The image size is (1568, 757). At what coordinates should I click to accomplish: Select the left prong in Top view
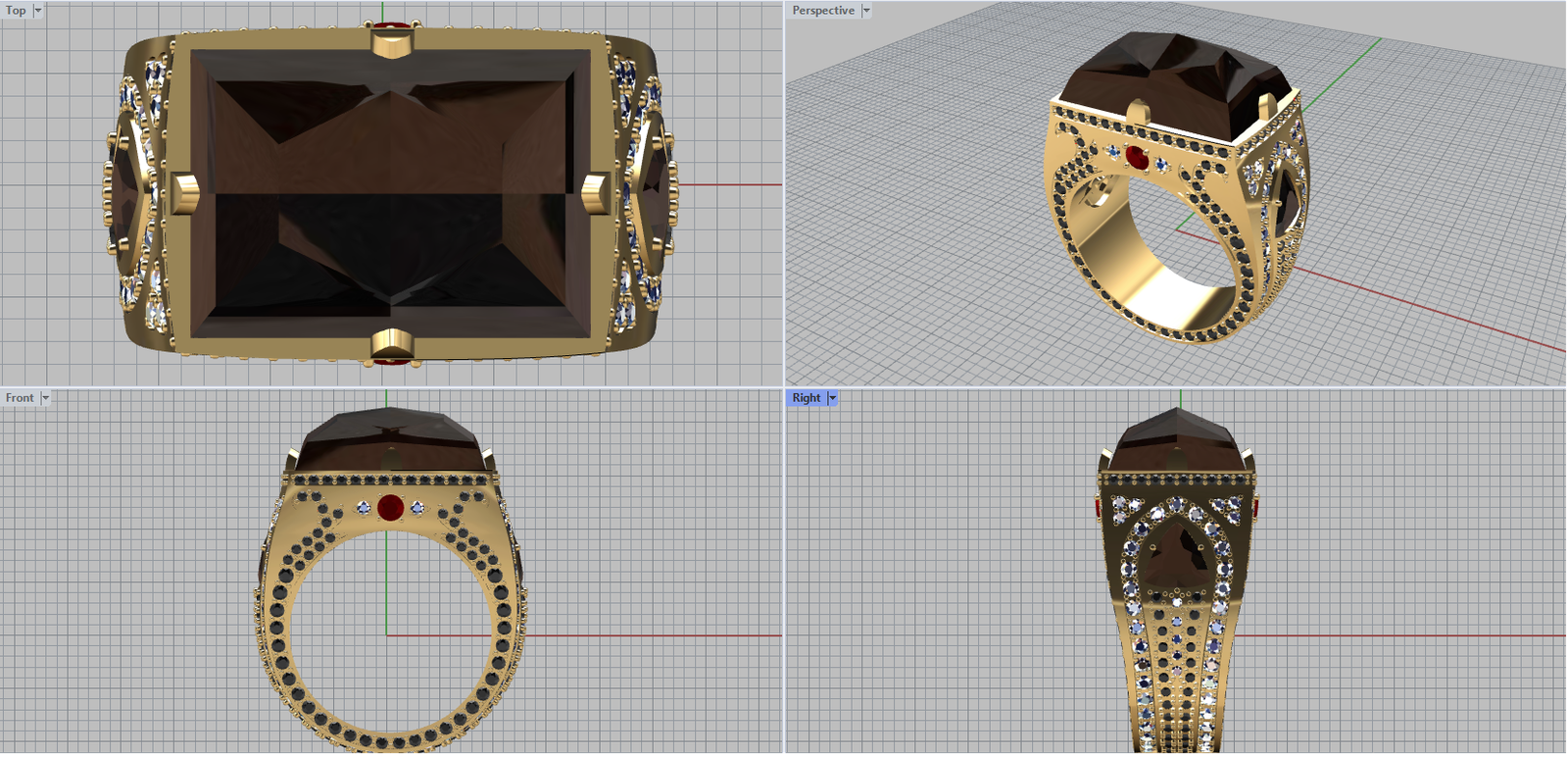point(185,192)
